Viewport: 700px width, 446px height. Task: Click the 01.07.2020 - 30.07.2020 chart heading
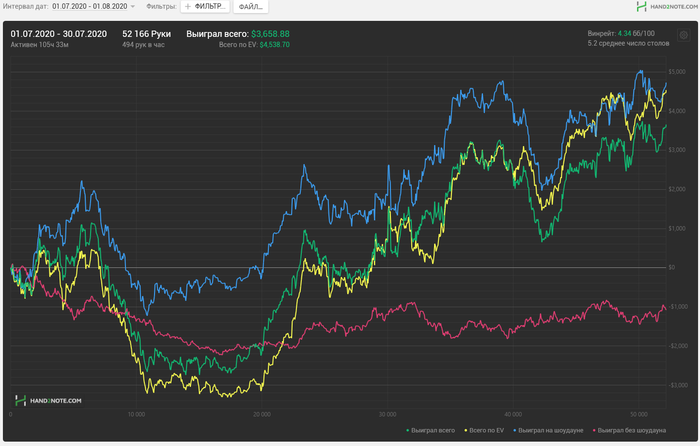point(58,34)
